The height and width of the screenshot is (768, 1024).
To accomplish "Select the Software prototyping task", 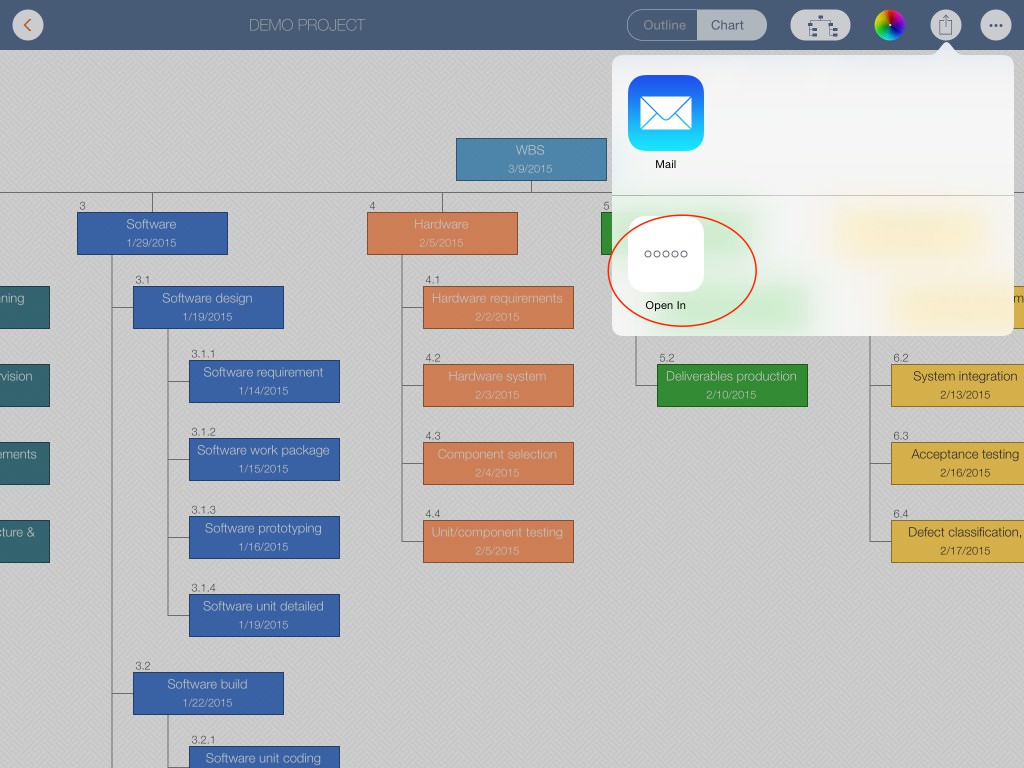I will click(264, 537).
